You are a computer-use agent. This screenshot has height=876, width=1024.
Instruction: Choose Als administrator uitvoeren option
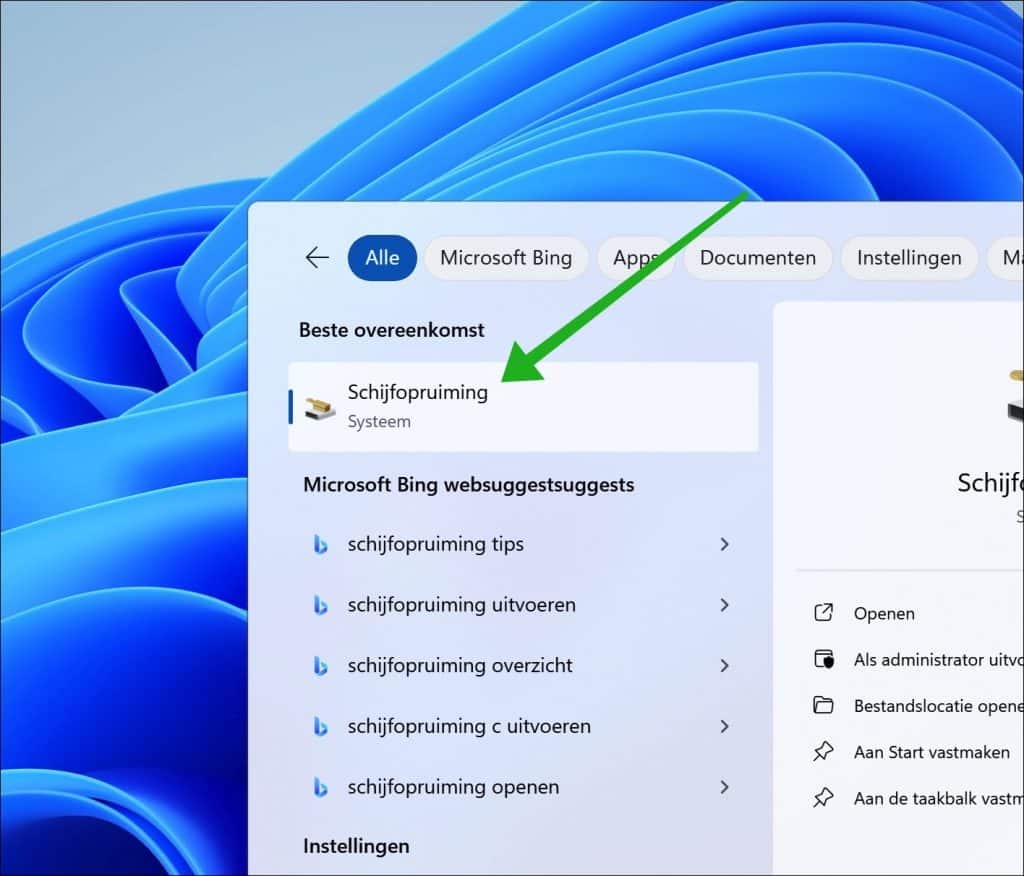pos(938,660)
